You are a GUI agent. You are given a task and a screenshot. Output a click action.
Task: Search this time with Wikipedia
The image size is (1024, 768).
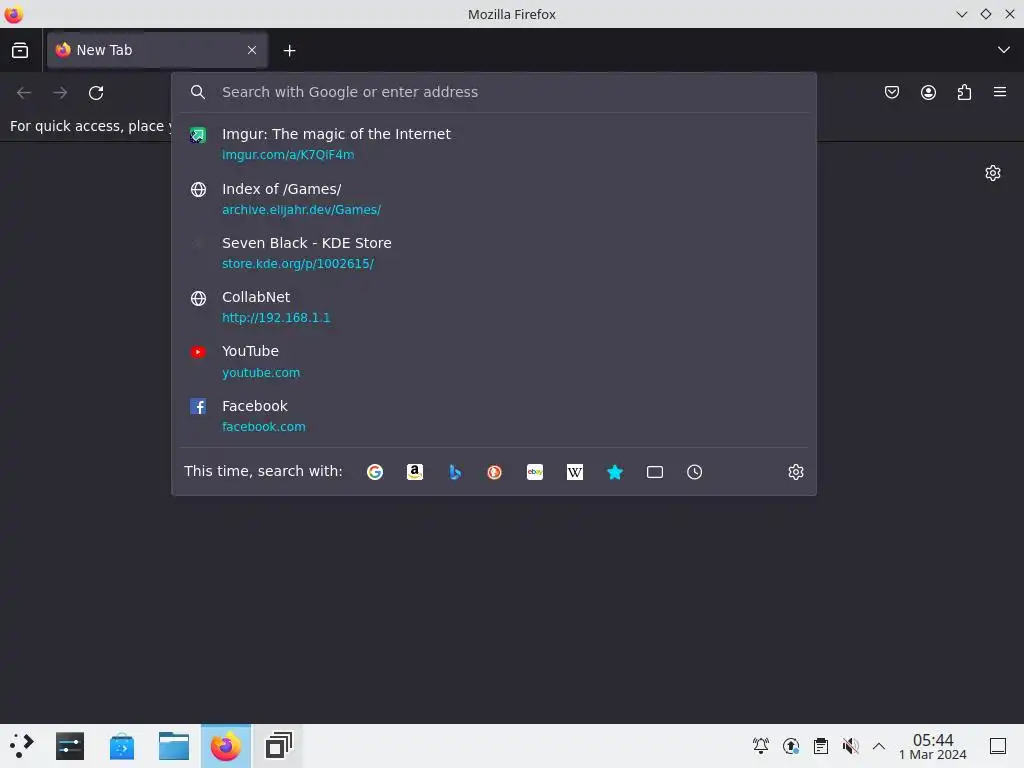click(575, 472)
